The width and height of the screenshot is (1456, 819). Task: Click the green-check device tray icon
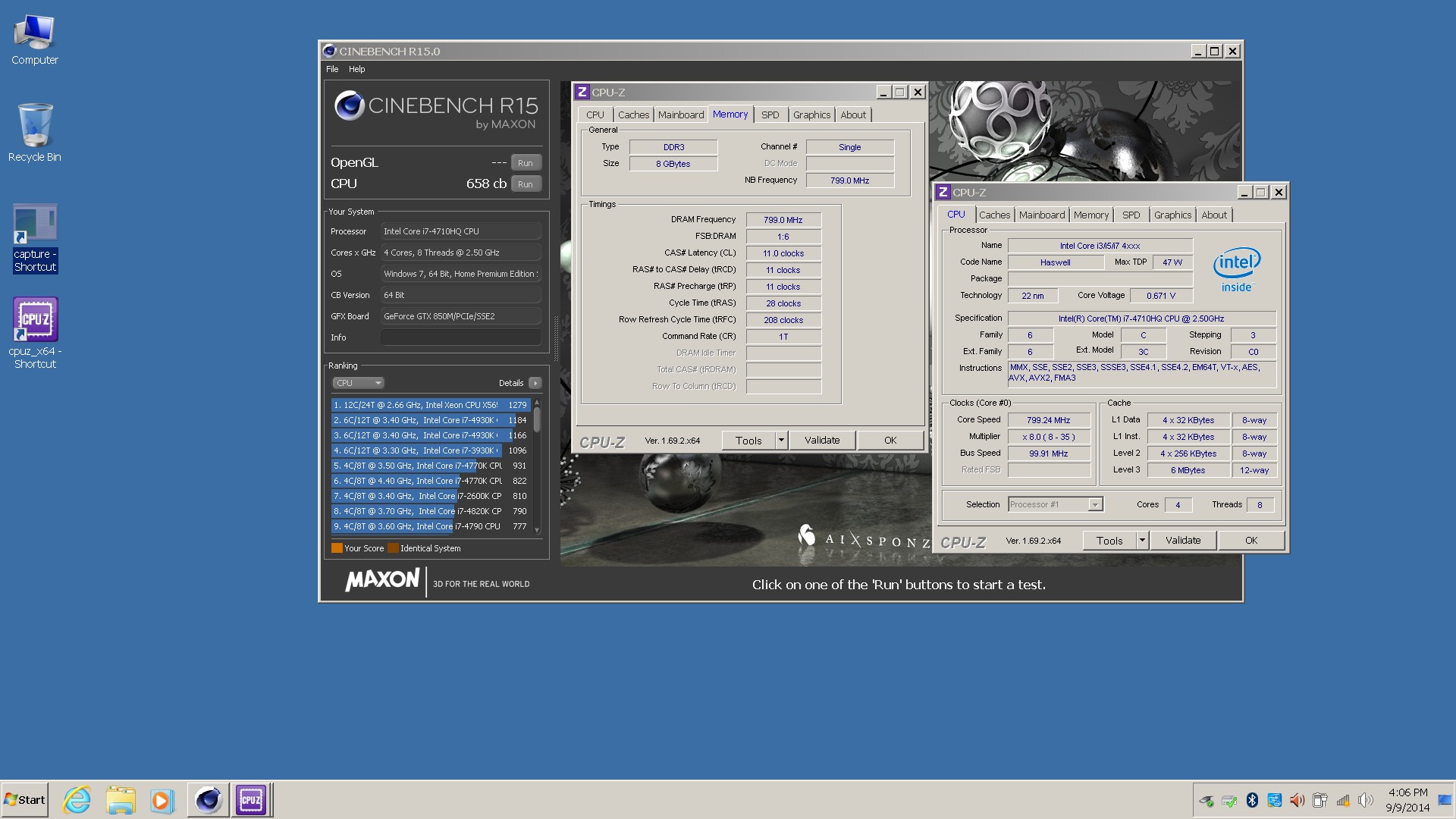[x=1229, y=800]
